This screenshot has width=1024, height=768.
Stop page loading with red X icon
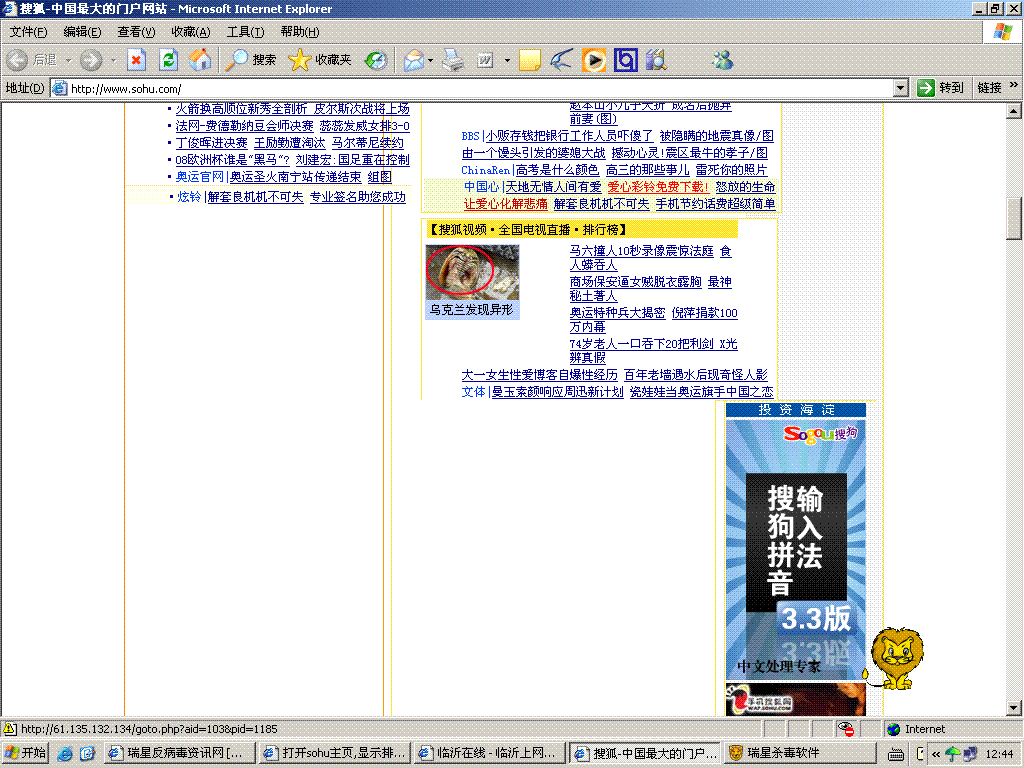tap(136, 60)
